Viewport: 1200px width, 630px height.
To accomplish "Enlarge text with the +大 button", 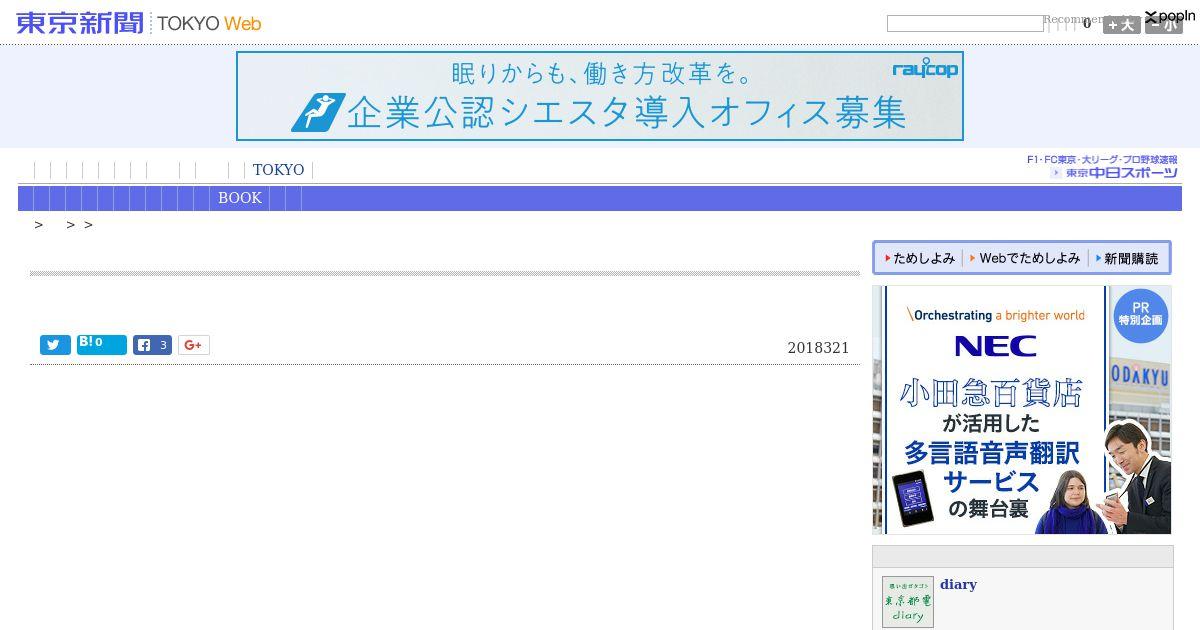I will 1121,25.
